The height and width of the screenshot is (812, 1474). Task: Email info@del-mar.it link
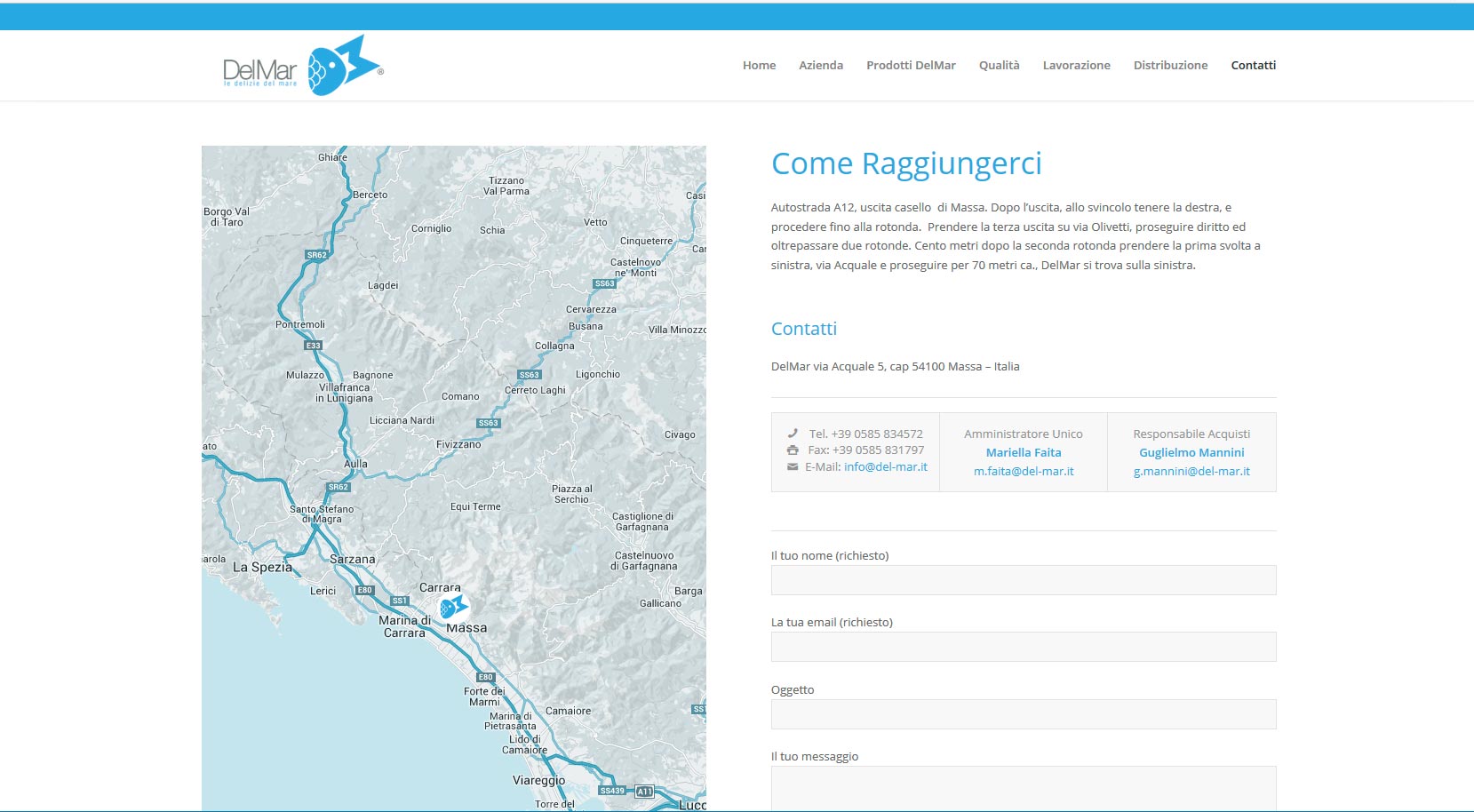pyautogui.click(x=886, y=466)
